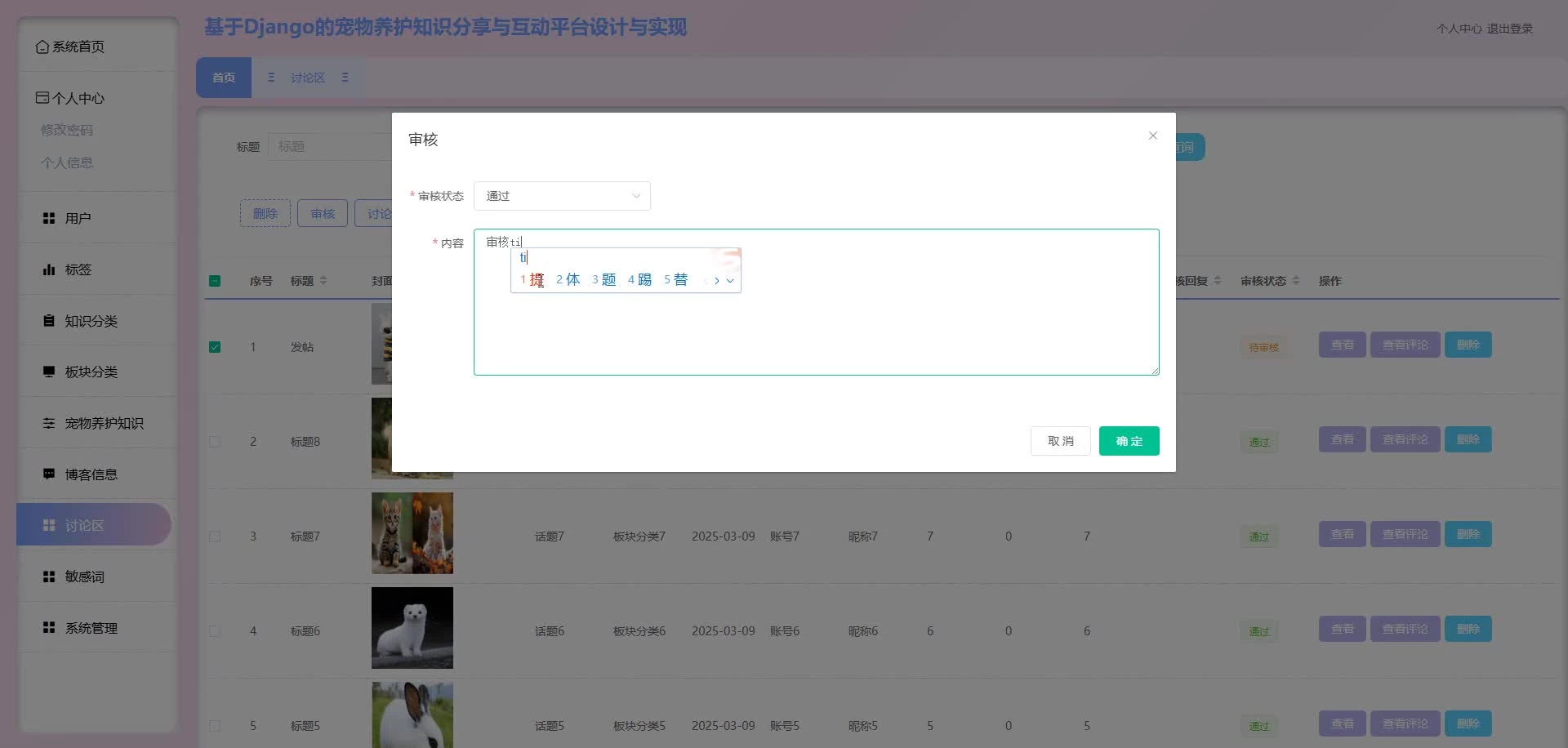1568x748 pixels.
Task: Toggle the select-all checkbox in table header
Action: click(215, 281)
